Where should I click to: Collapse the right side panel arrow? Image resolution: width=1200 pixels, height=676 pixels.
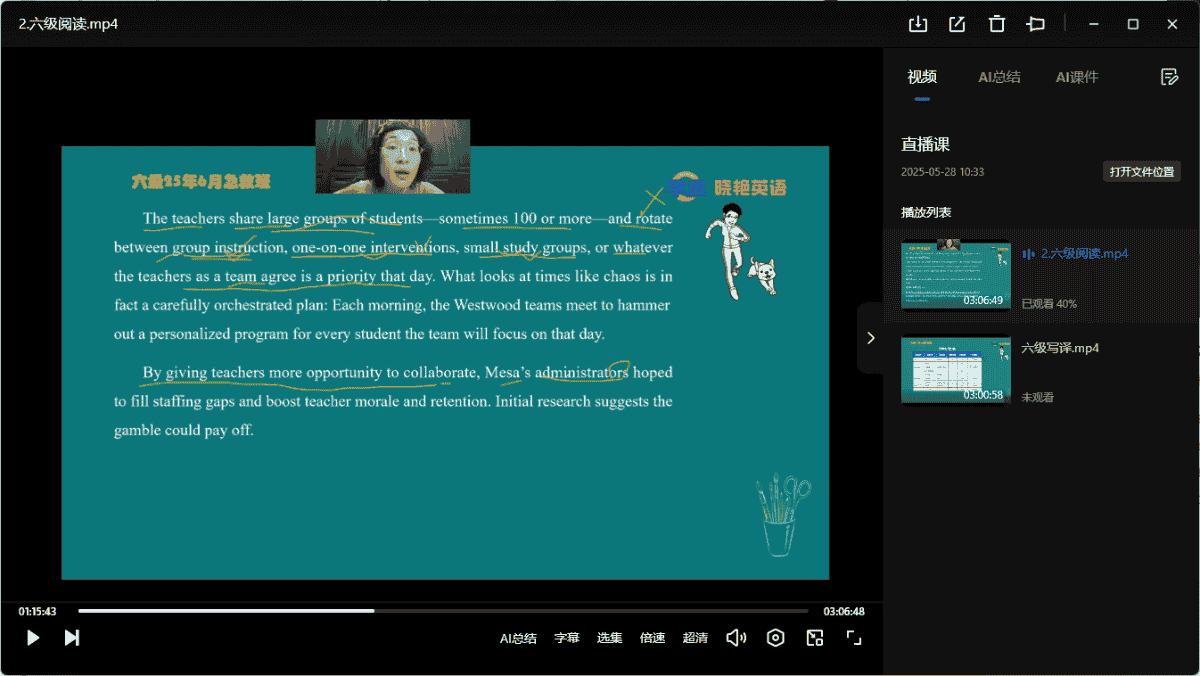[870, 338]
